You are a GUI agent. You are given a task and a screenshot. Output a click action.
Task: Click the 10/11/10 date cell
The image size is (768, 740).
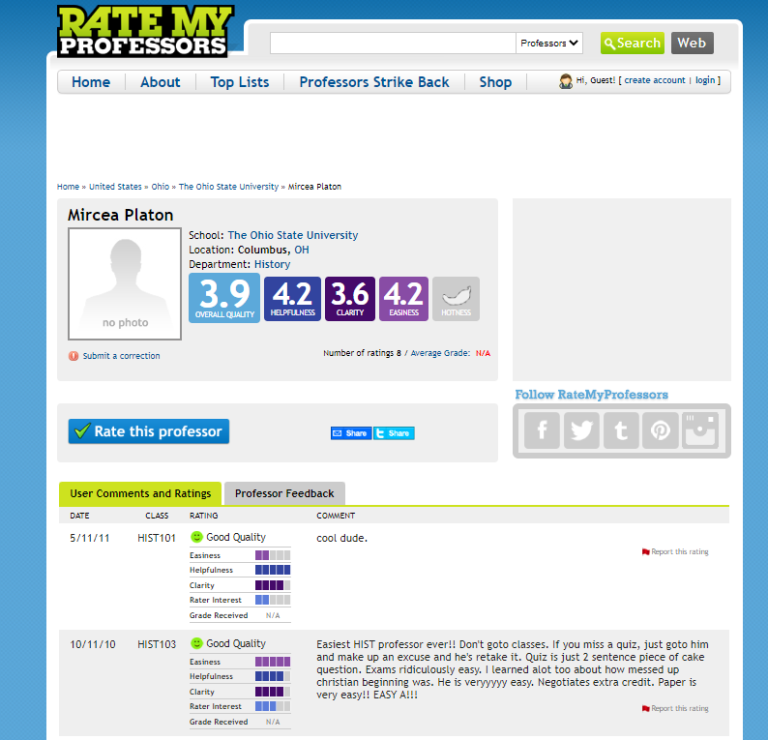coord(93,645)
